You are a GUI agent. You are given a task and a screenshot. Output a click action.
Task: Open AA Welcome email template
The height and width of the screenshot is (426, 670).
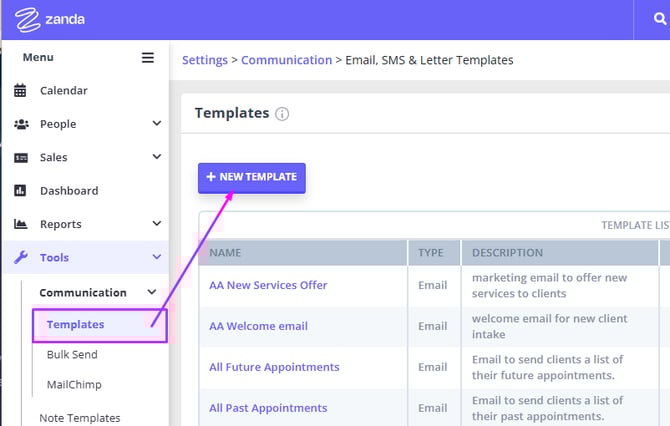[x=258, y=326]
